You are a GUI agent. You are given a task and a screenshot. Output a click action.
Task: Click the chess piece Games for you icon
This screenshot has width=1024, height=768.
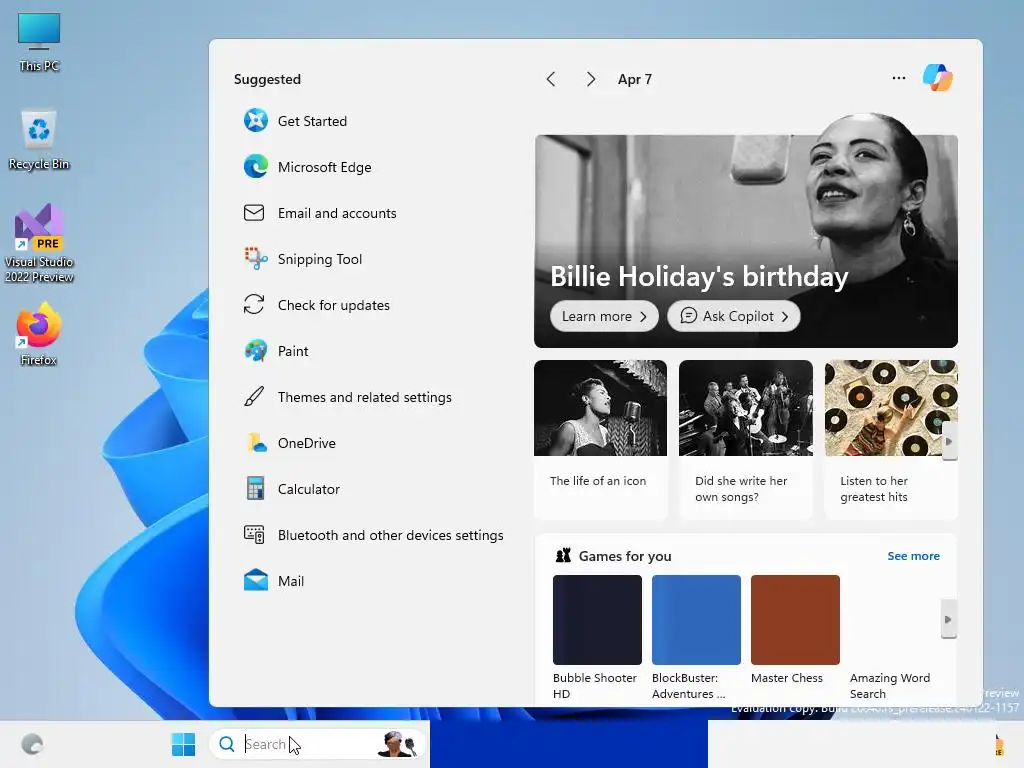[x=563, y=556]
